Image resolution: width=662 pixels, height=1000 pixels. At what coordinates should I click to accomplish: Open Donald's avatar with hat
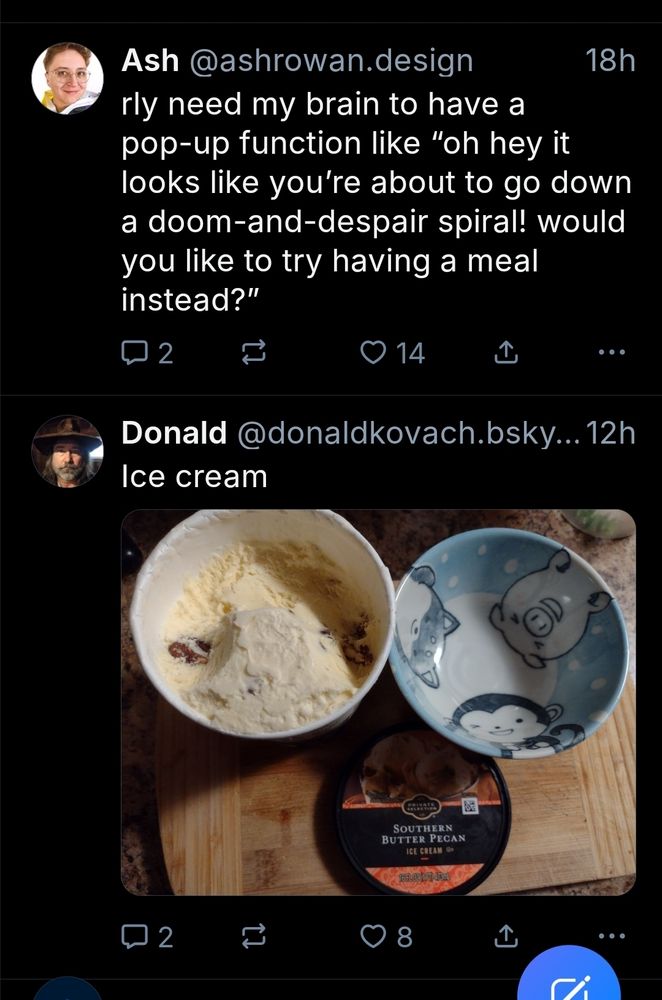(68, 451)
